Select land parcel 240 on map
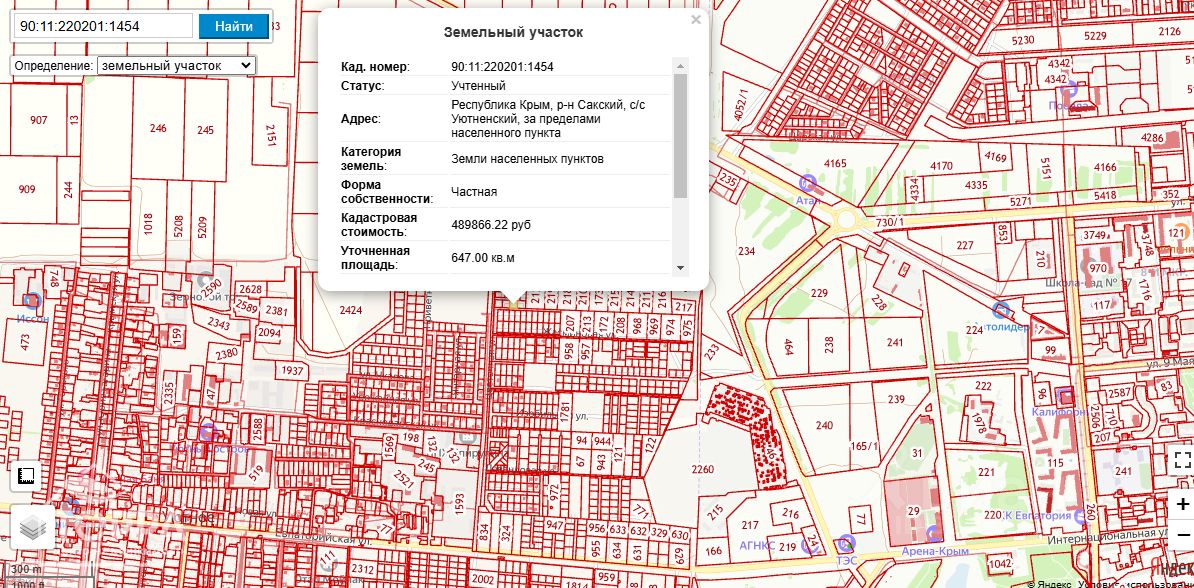This screenshot has height=588, width=1194. (824, 425)
